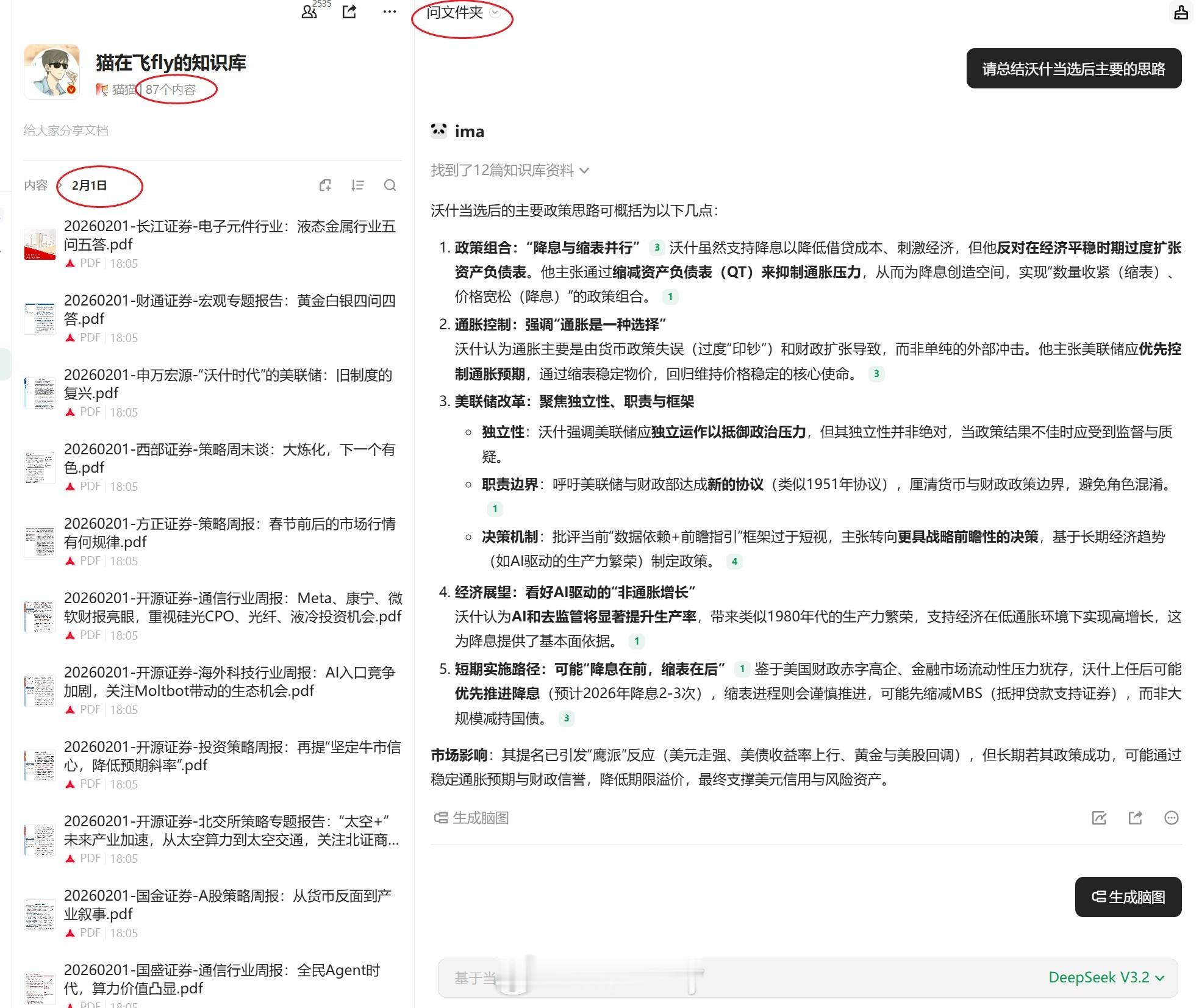Click the members icon showing 2535
The width and height of the screenshot is (1199, 1008).
point(310,12)
